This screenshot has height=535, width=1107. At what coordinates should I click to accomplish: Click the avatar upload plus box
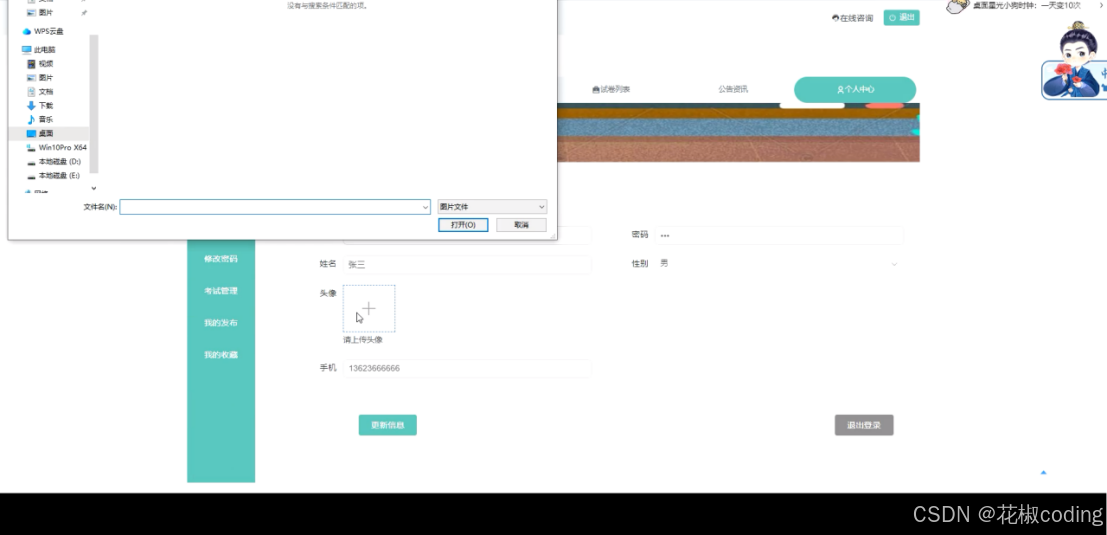pos(369,308)
